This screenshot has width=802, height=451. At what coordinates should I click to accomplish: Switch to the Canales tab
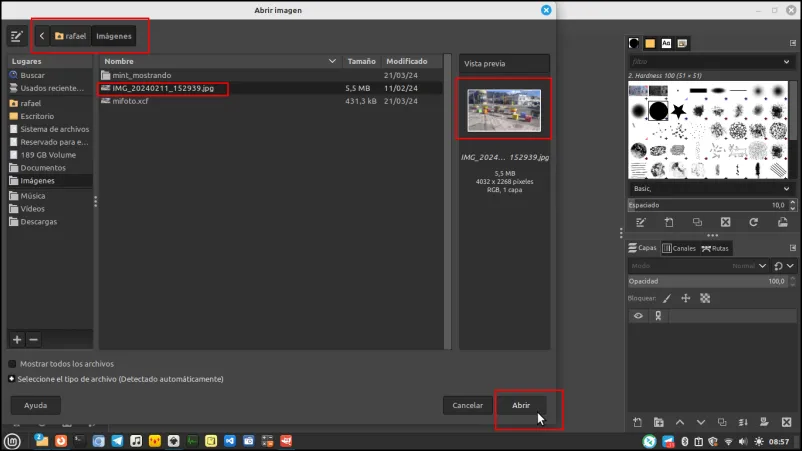click(x=679, y=249)
